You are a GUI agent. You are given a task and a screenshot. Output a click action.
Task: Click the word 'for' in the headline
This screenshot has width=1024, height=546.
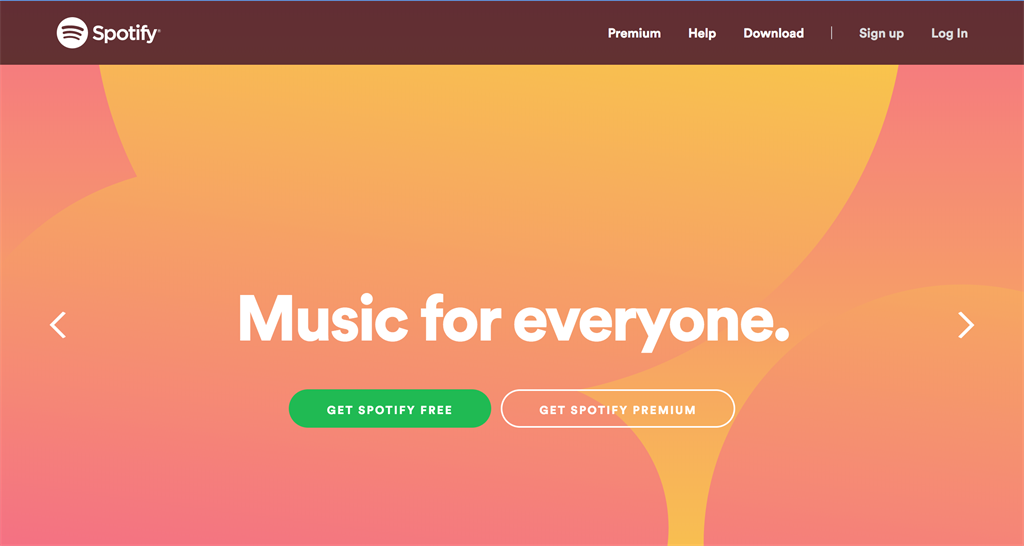point(461,318)
